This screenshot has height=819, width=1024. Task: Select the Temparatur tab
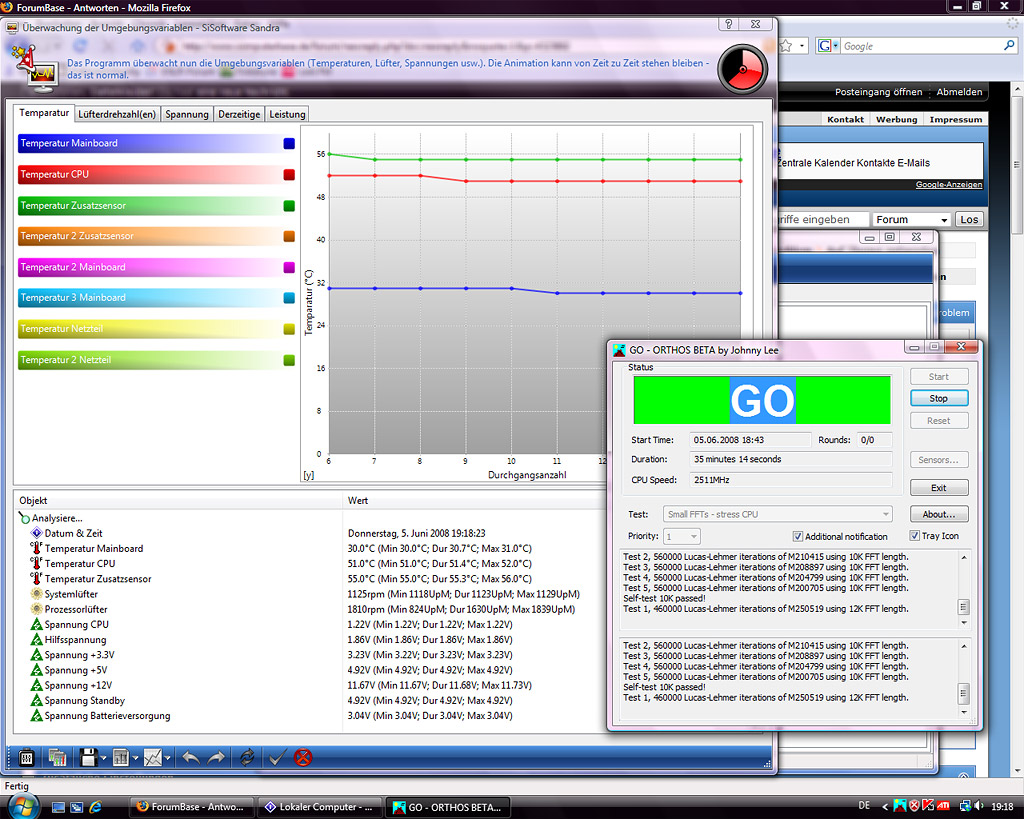coord(44,113)
